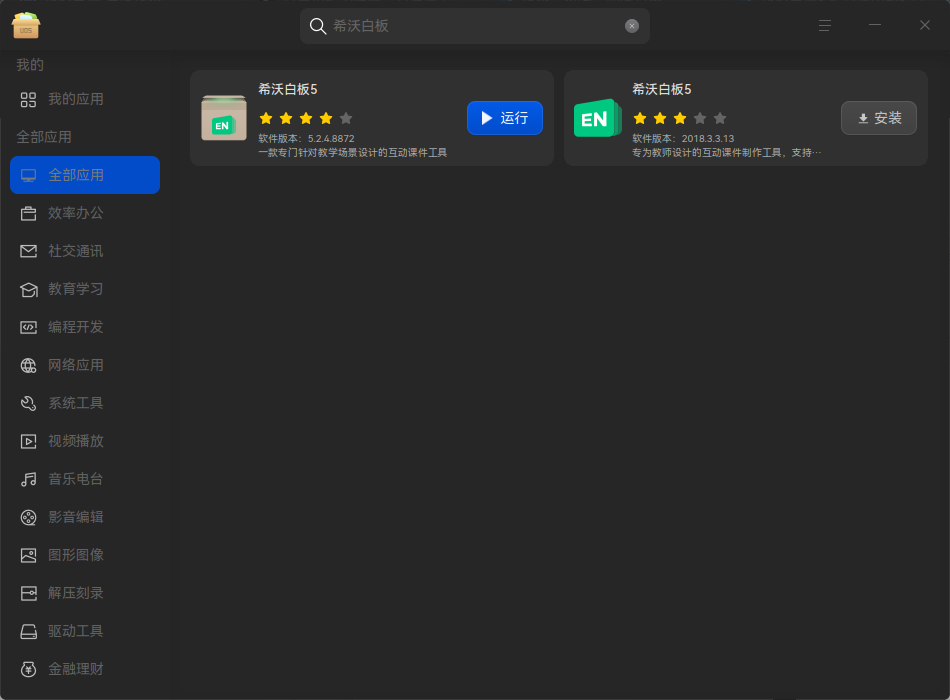Click the 我的应用 grid icon
Screen dimensions: 950x700
coord(28,100)
